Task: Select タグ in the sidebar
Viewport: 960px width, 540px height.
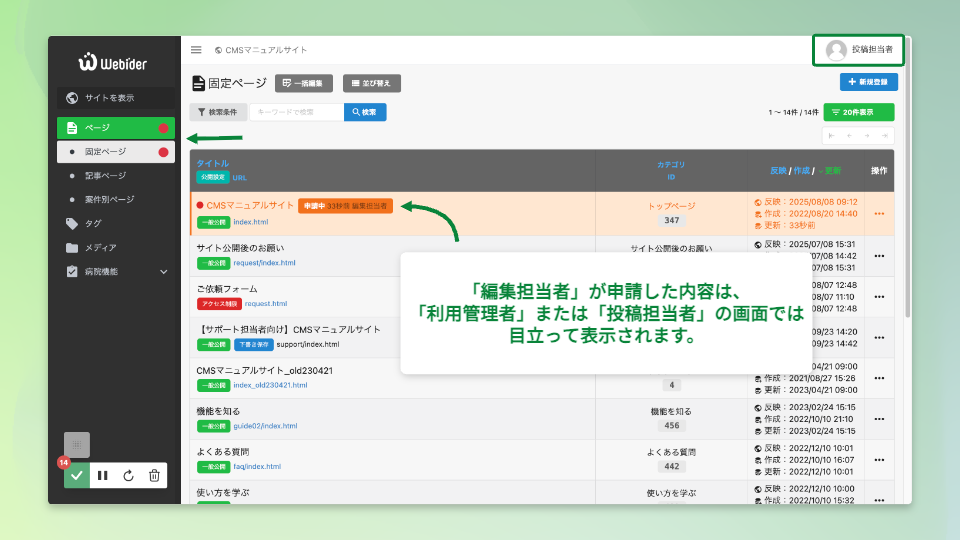Action: 92,223
